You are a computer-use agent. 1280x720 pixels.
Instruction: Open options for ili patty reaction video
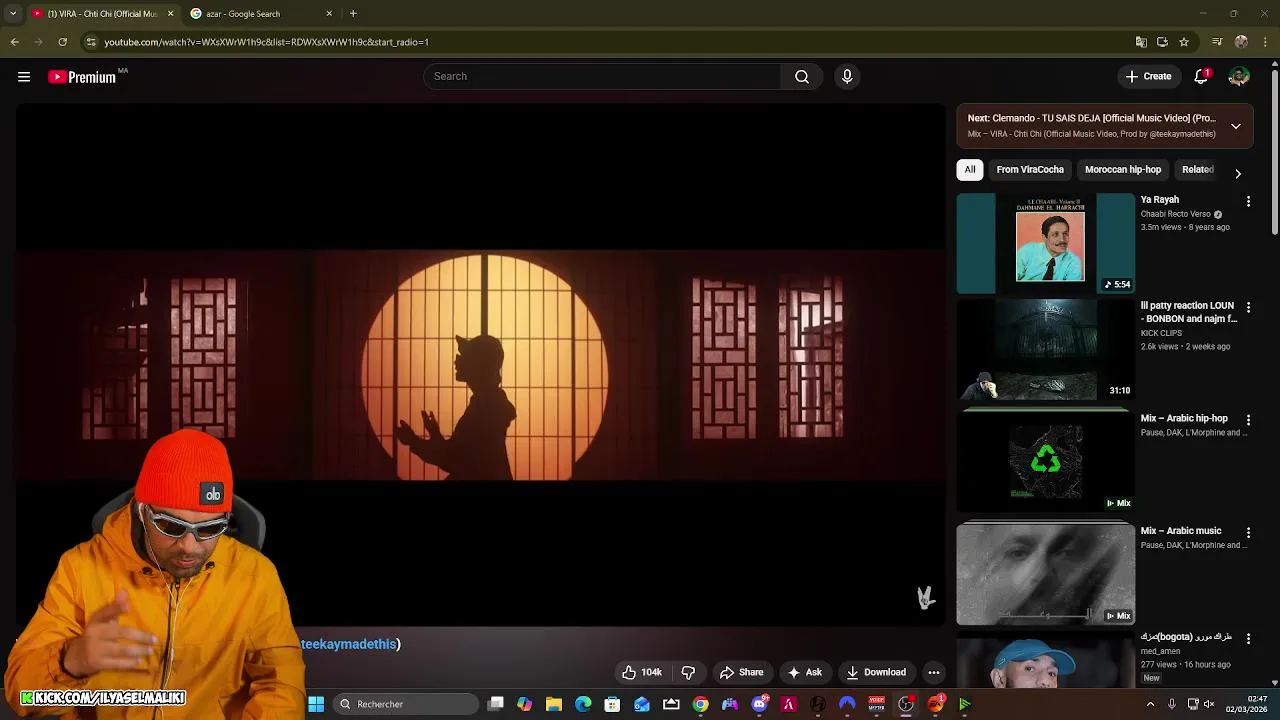(1248, 308)
